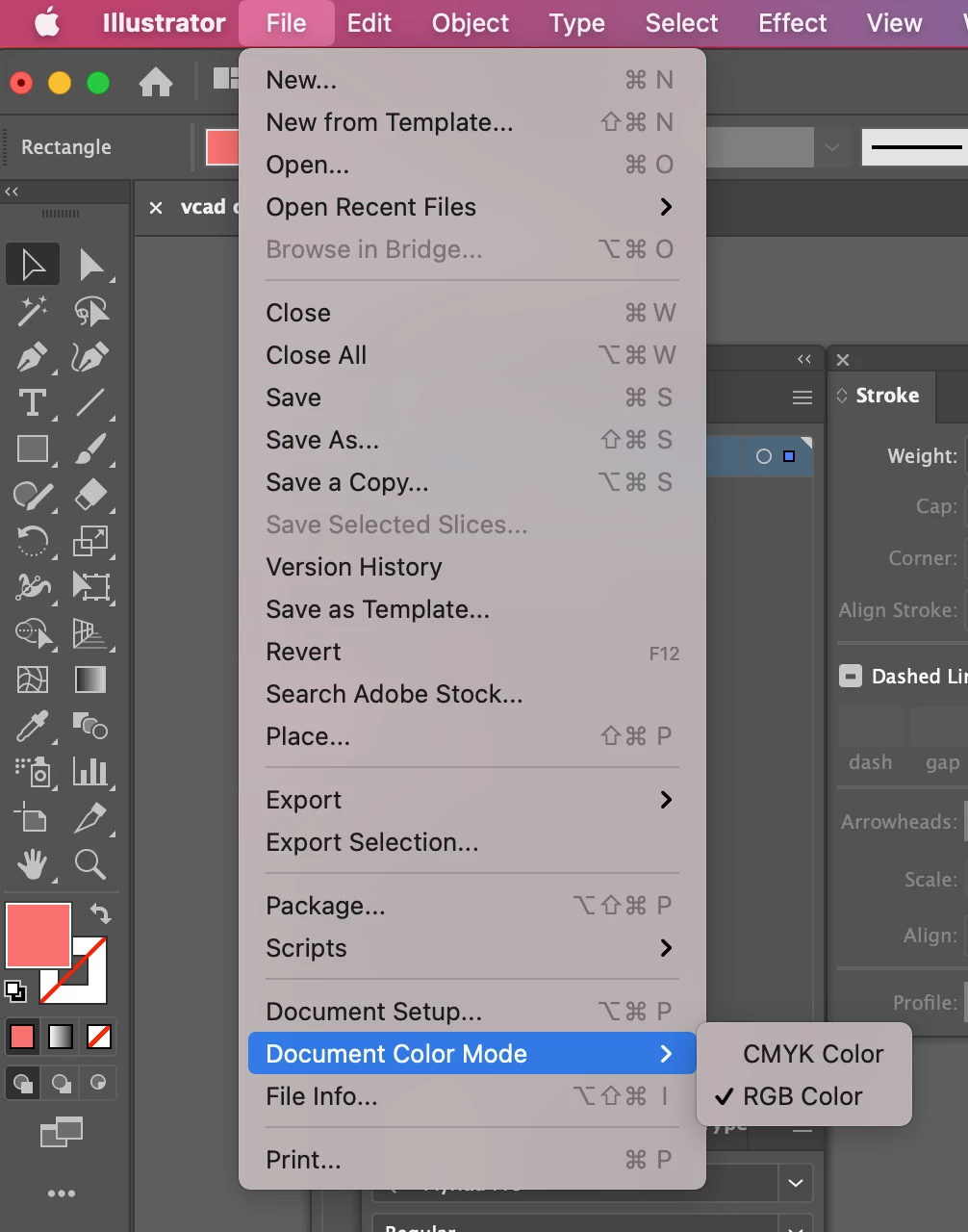Select the Selection tool arrow
This screenshot has width=968, height=1232.
(x=33, y=264)
